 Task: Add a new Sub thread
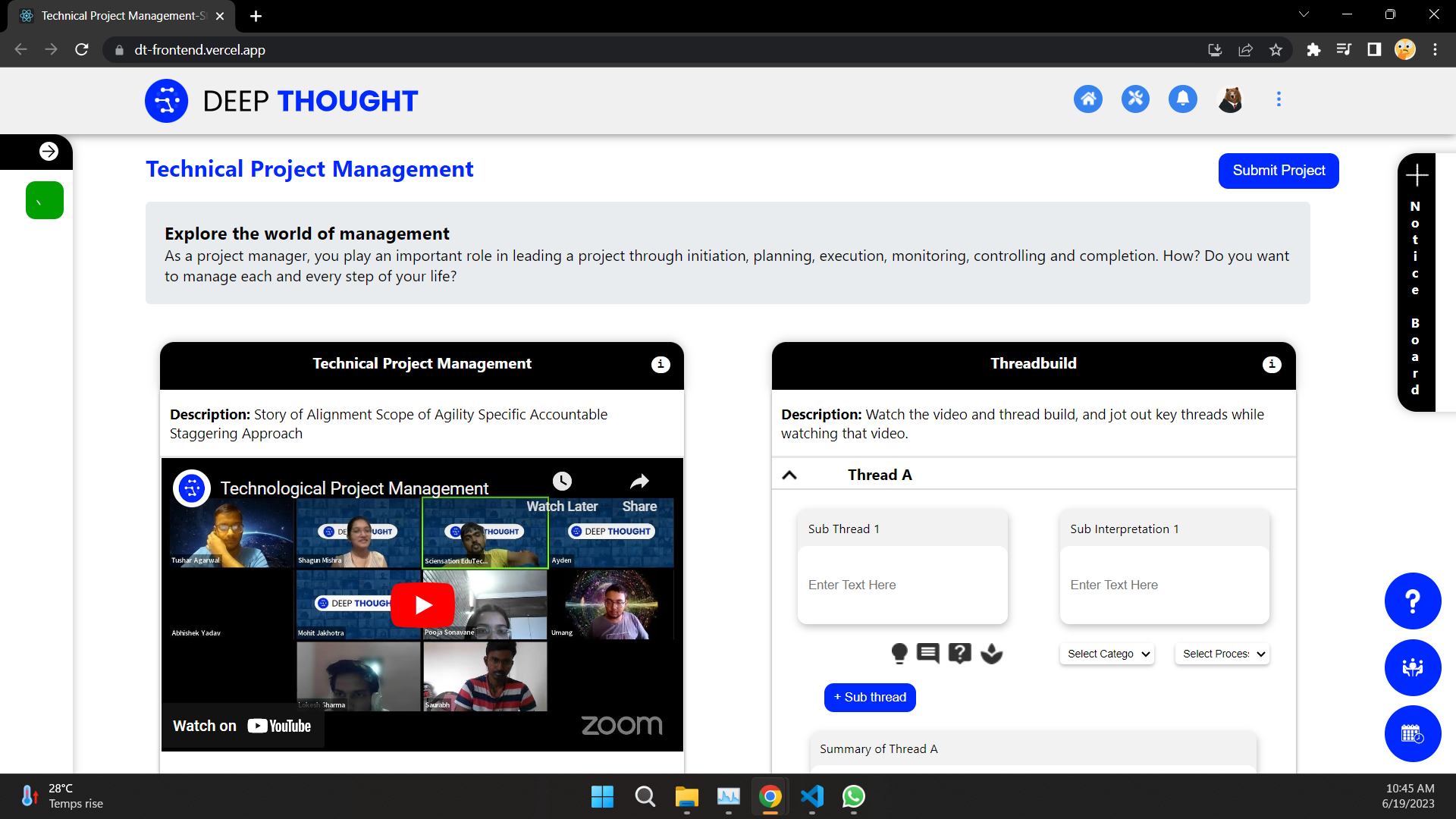[x=870, y=698]
